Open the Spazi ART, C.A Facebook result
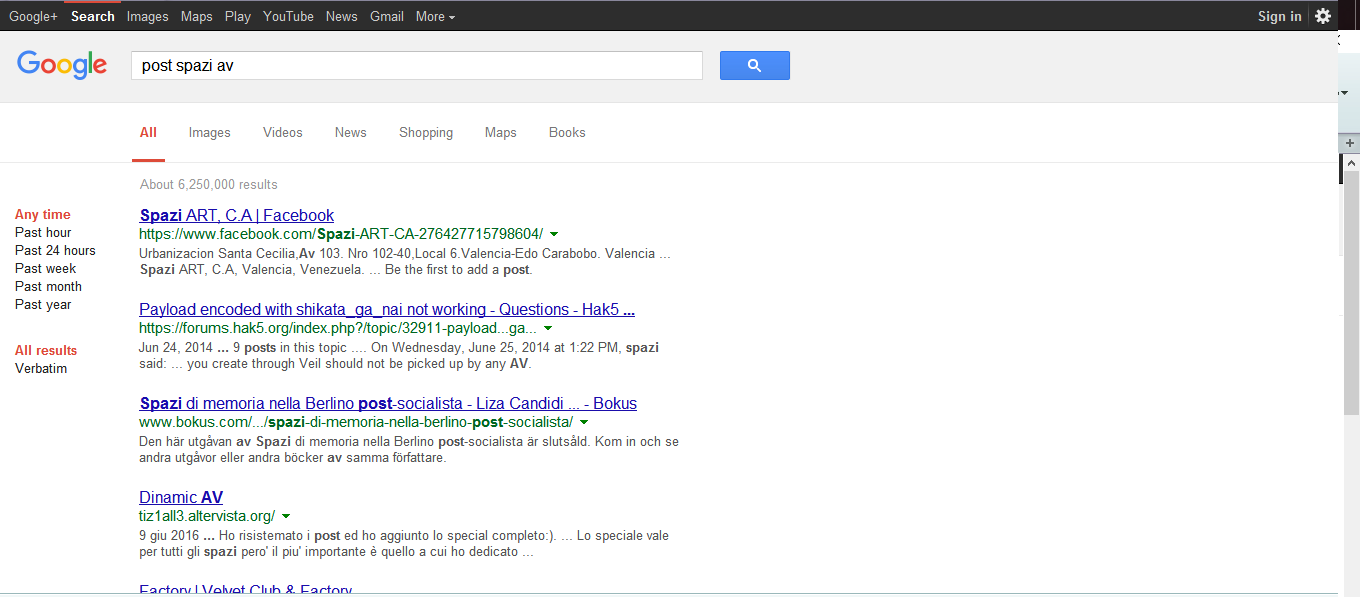 [x=237, y=215]
